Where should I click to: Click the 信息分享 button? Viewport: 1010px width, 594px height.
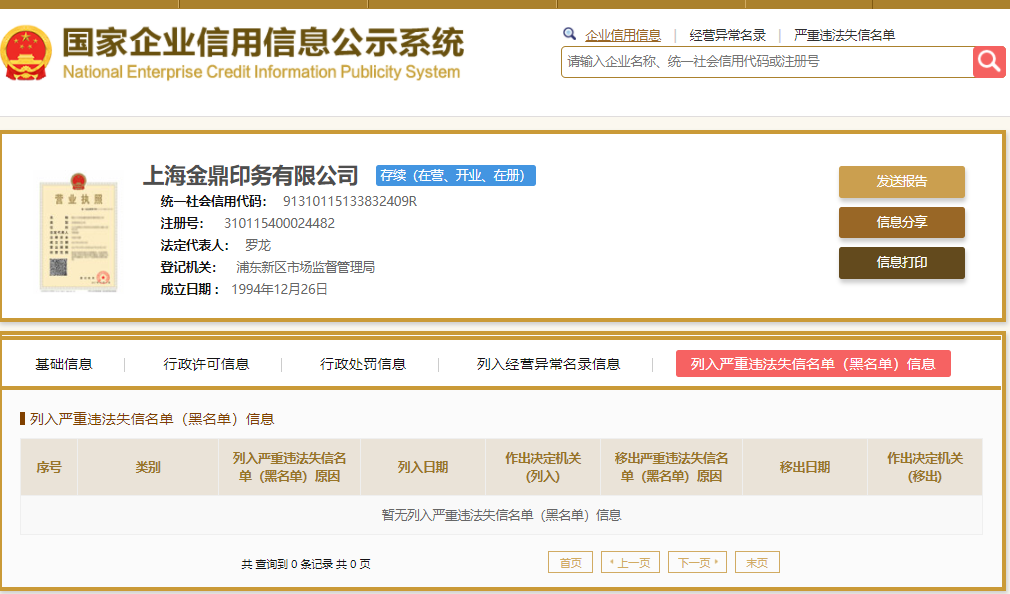pyautogui.click(x=902, y=222)
